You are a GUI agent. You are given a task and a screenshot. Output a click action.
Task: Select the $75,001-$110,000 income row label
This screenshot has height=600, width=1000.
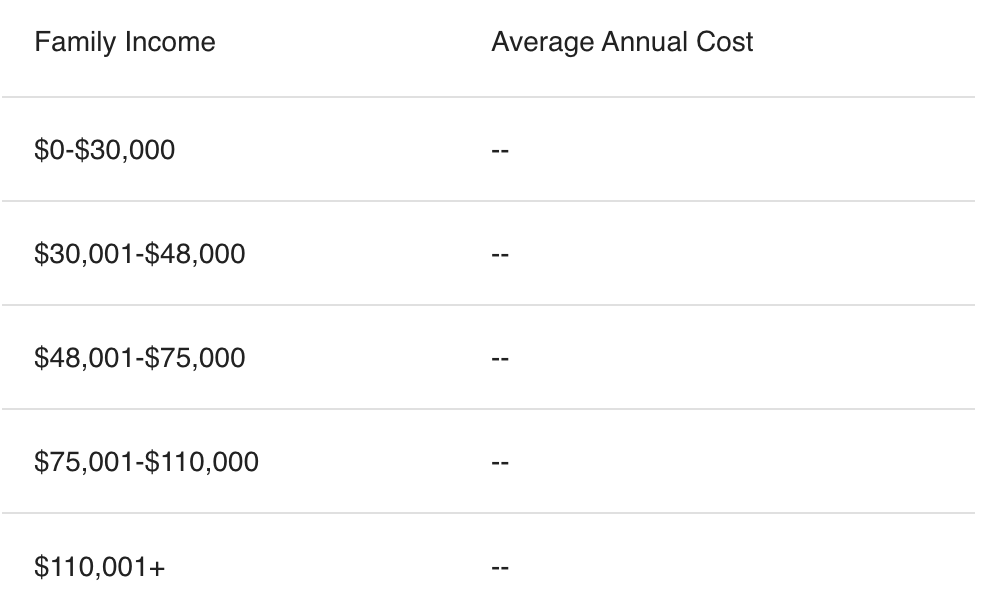pos(147,462)
